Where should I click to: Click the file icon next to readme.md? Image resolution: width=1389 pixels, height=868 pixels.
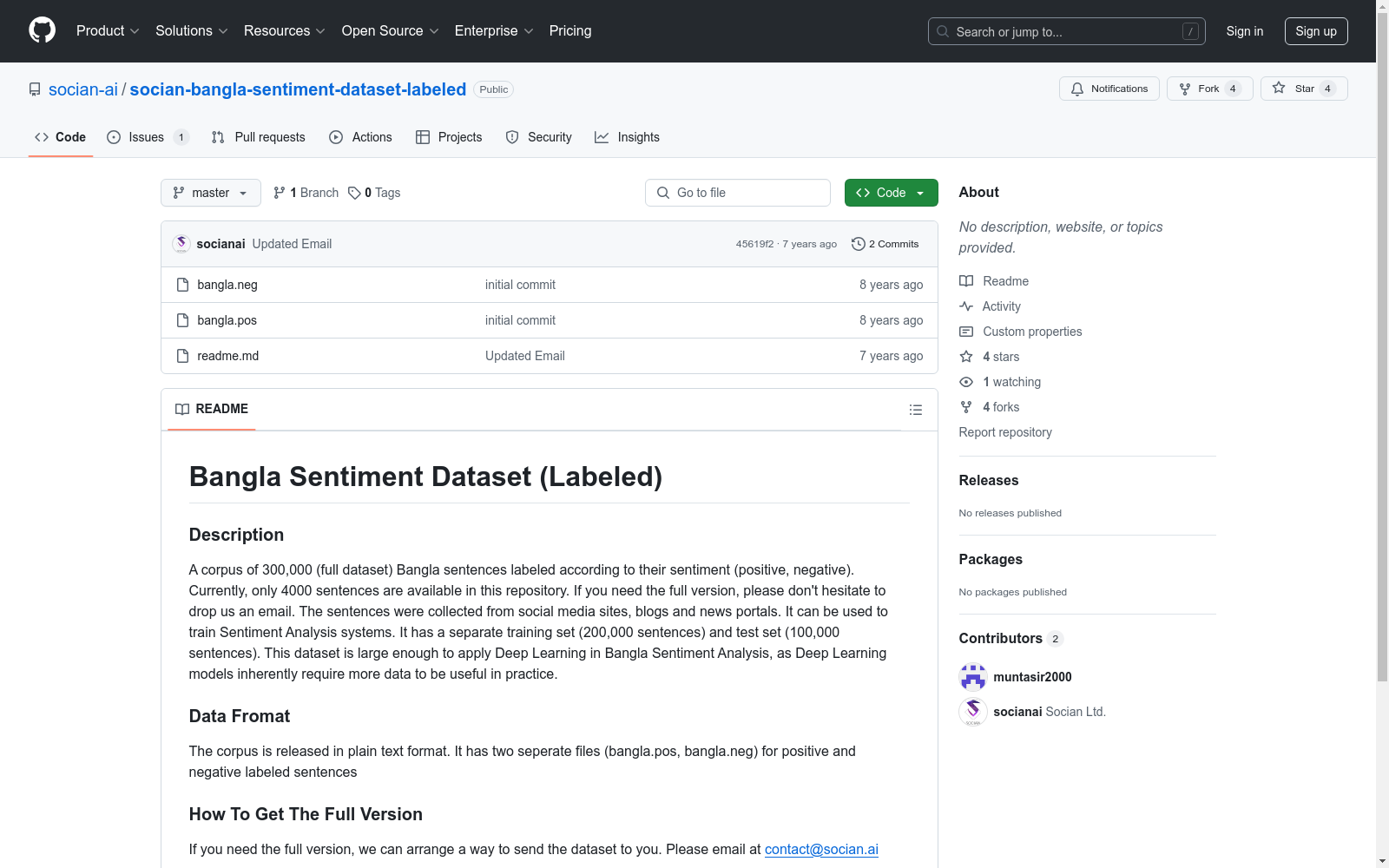tap(182, 356)
